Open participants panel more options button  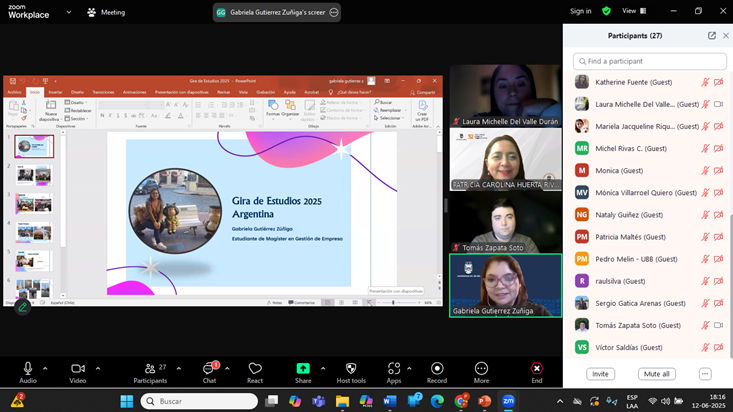point(705,374)
